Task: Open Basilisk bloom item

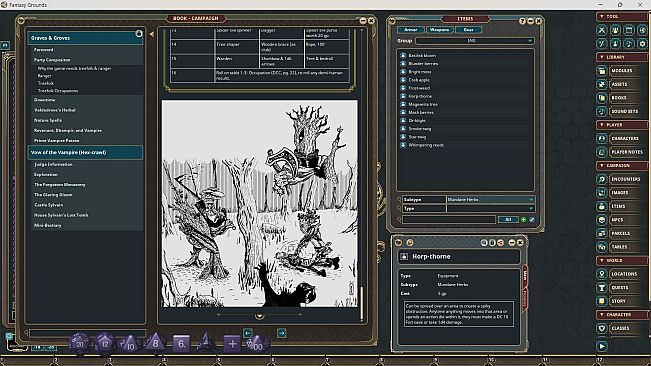Action: point(422,55)
